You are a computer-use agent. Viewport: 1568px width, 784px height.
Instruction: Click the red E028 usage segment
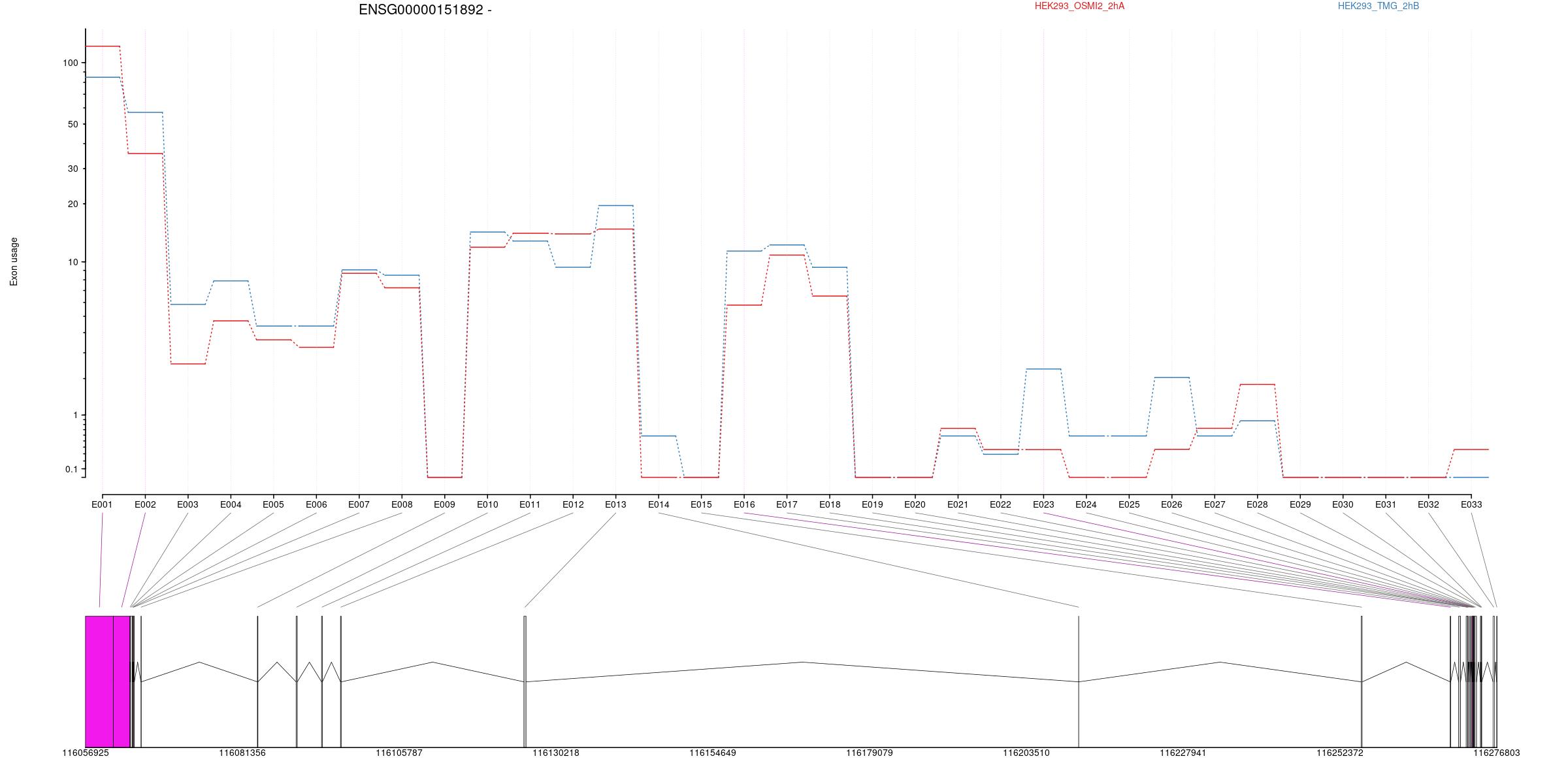[x=1258, y=385]
